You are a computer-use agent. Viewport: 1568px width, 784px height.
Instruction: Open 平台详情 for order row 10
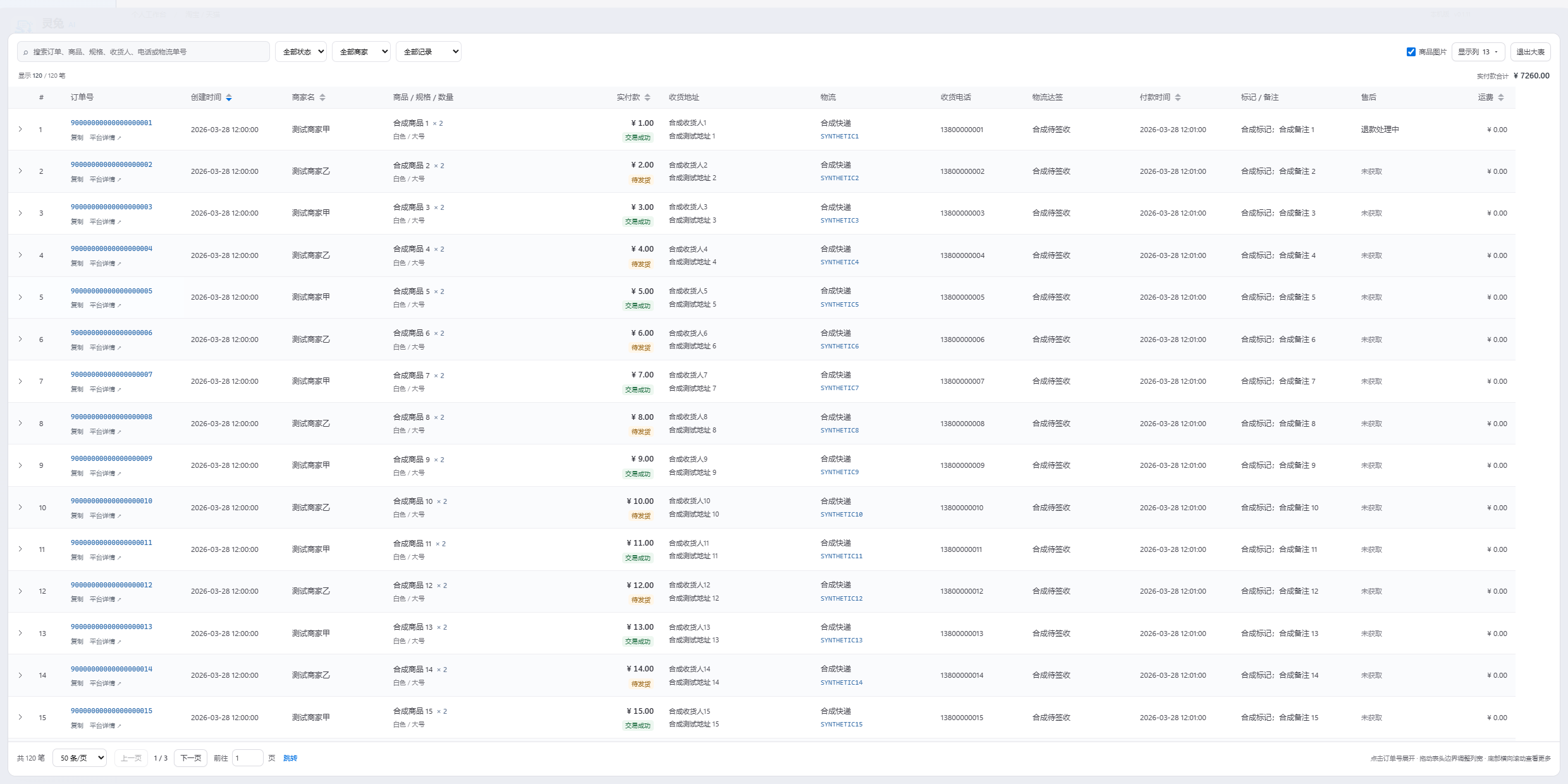coord(105,516)
